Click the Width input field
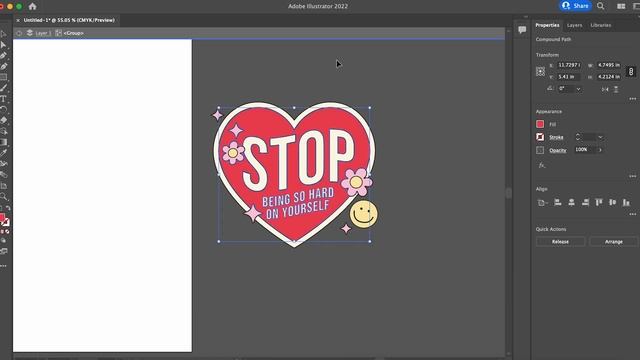 (x=609, y=65)
